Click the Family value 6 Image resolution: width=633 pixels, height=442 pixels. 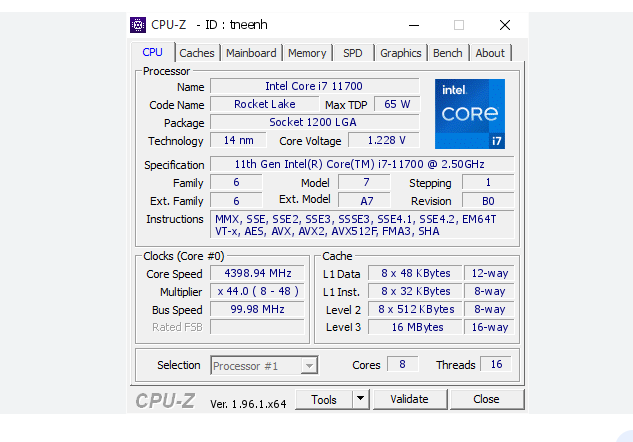click(236, 182)
